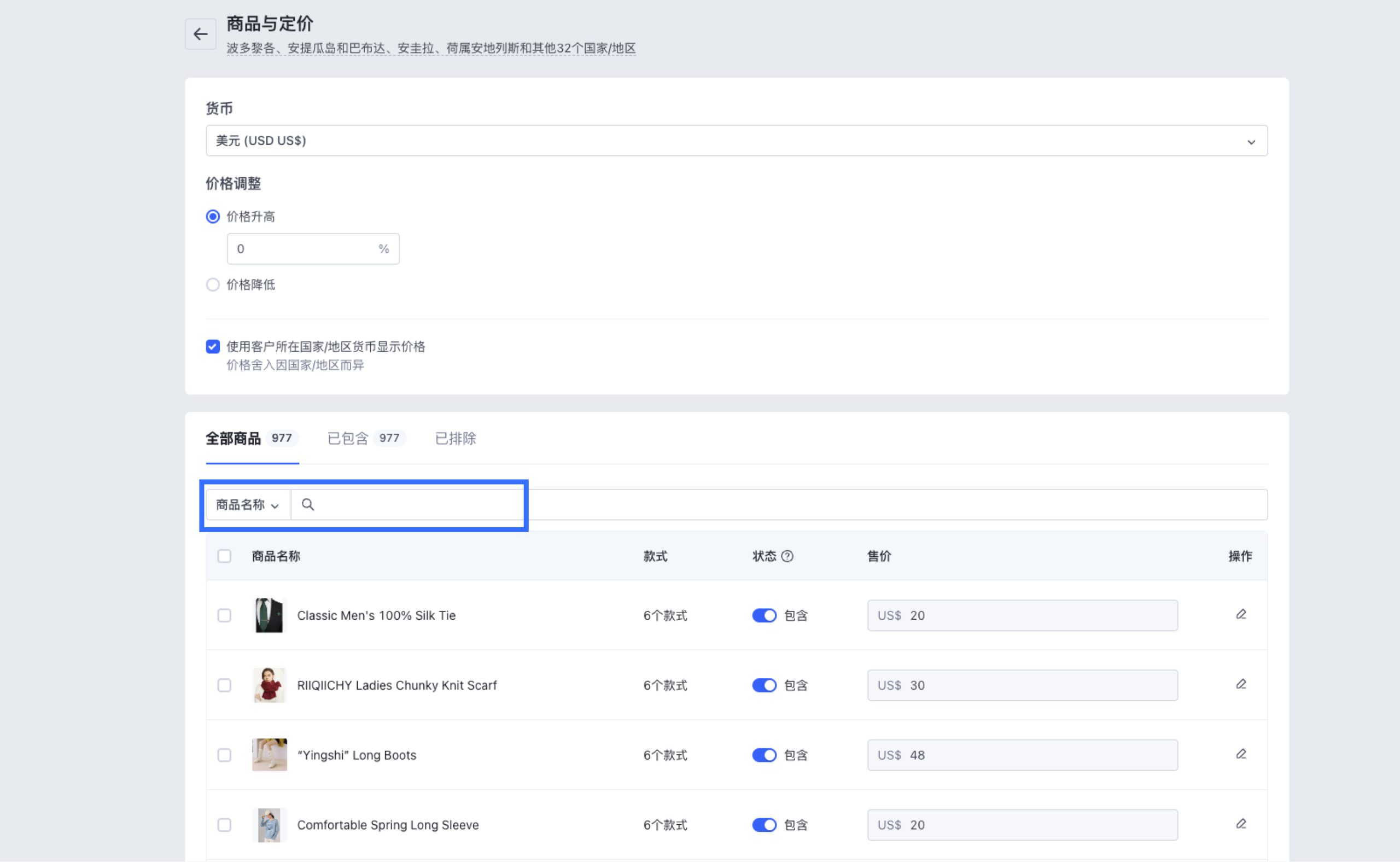Click the 状态 help question mark icon
This screenshot has height=862, width=1400.
tap(786, 556)
